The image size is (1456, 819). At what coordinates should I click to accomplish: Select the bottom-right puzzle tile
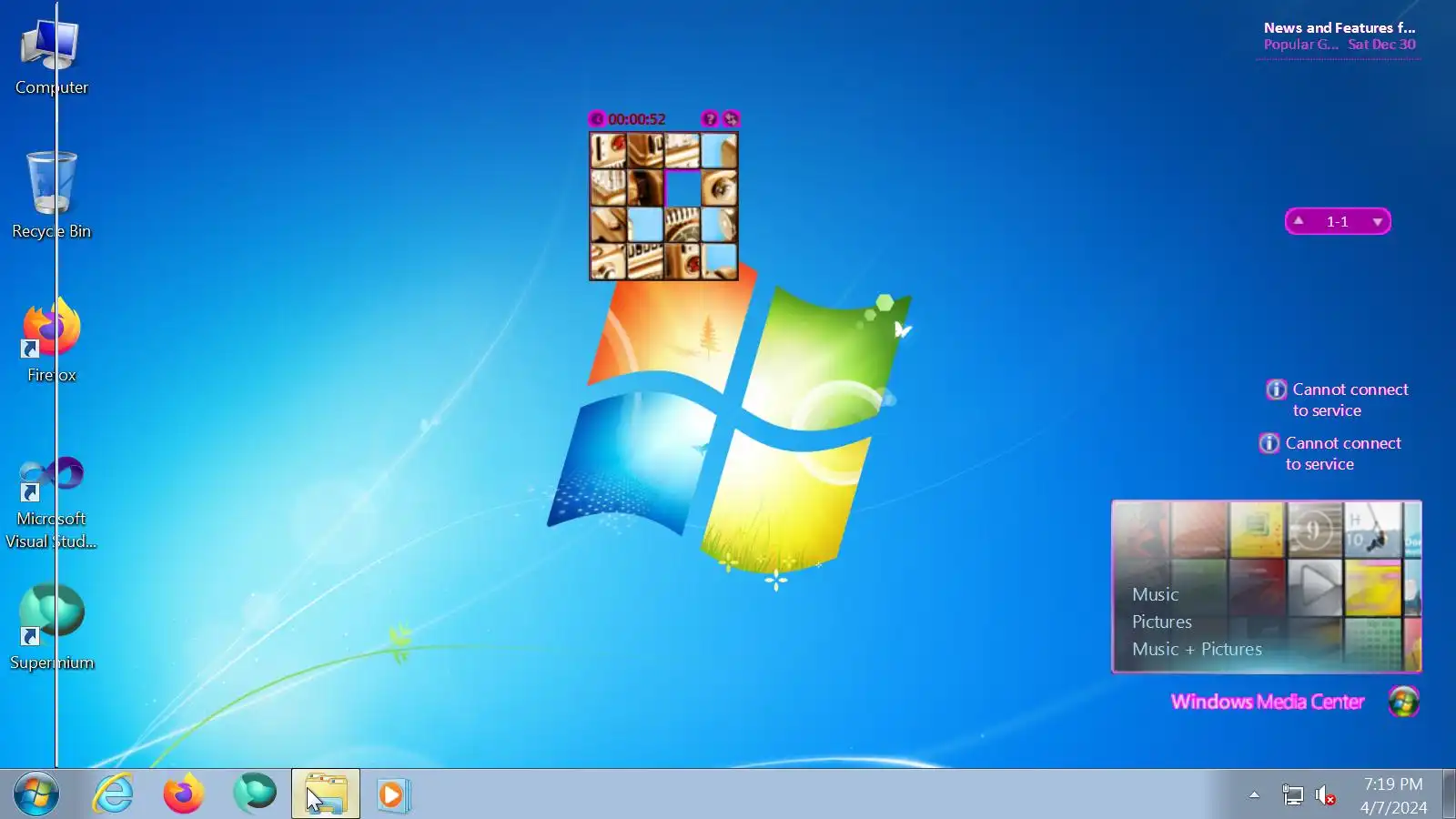[x=719, y=261]
